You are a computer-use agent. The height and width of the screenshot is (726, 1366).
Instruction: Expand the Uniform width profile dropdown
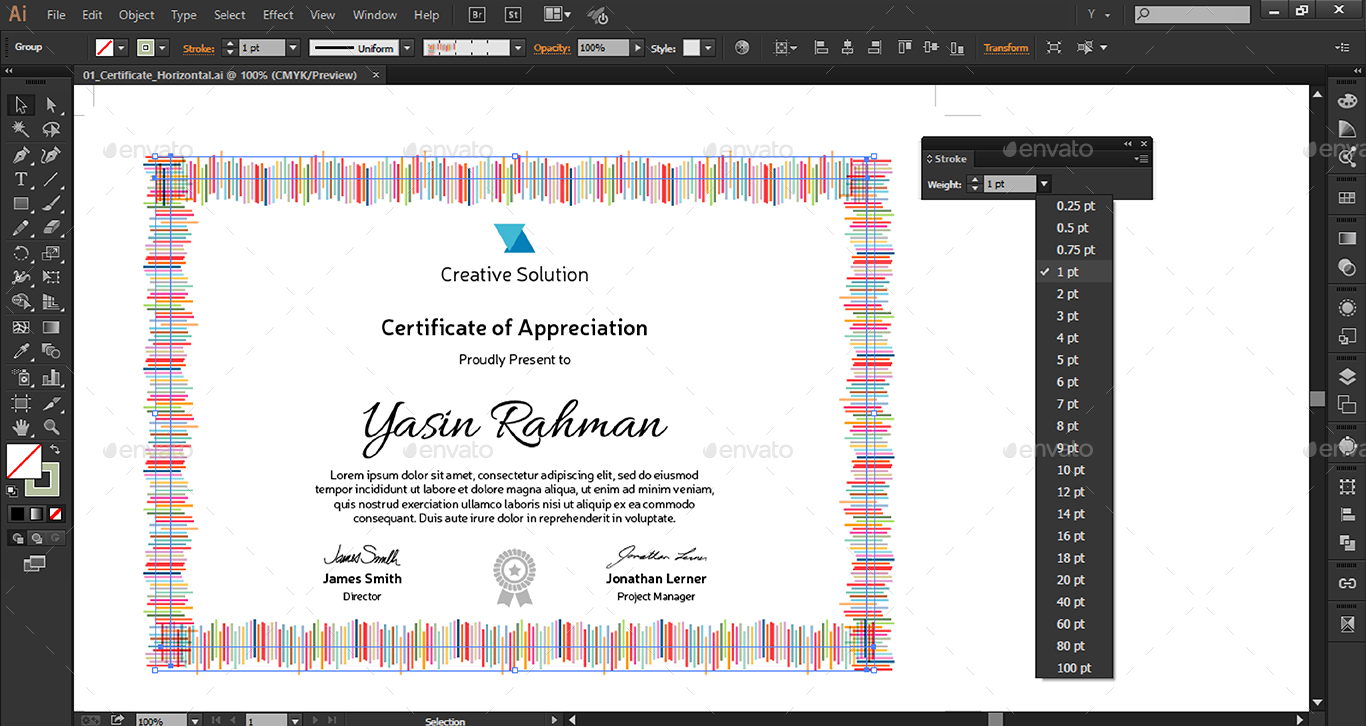coord(407,48)
